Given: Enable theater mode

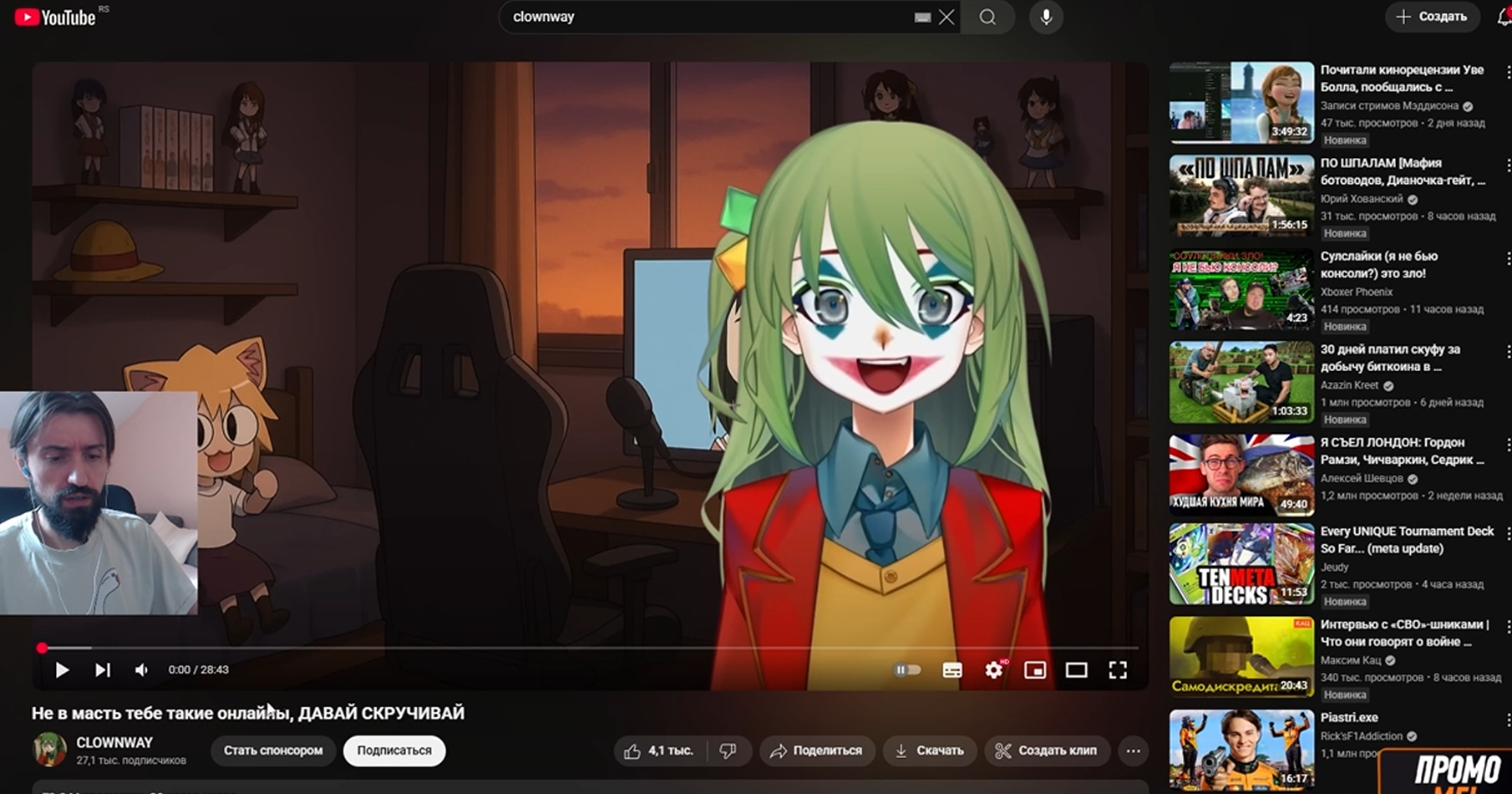Looking at the screenshot, I should coord(1076,669).
